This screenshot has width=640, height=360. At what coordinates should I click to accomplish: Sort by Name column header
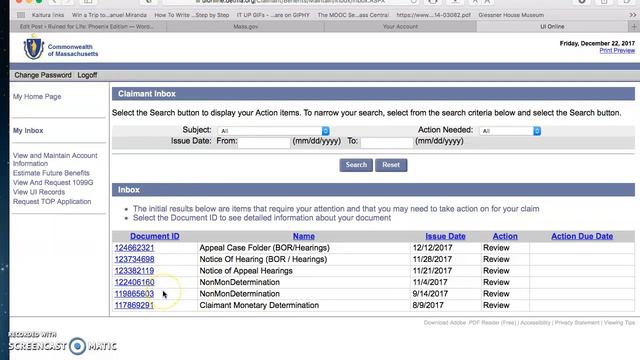click(x=304, y=236)
